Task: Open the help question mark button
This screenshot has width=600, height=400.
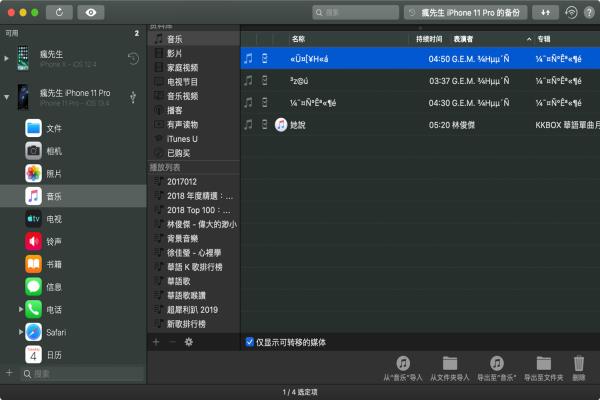Action: click(589, 13)
